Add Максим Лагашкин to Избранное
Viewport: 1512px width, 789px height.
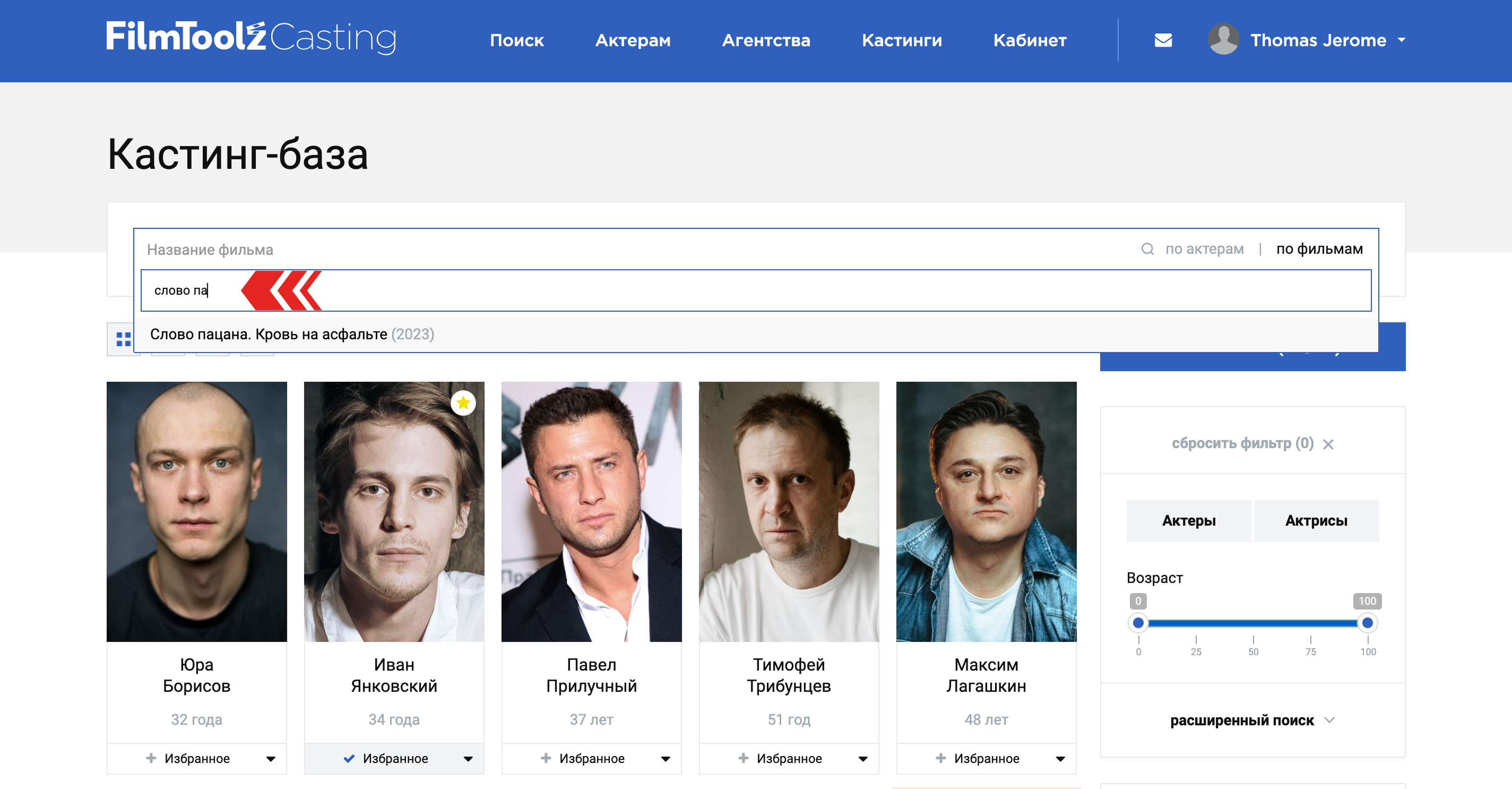click(x=977, y=758)
